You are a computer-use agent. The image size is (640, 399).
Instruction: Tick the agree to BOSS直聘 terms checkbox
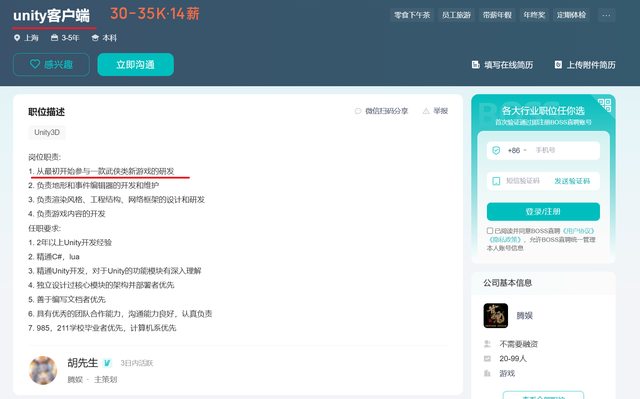tap(490, 231)
